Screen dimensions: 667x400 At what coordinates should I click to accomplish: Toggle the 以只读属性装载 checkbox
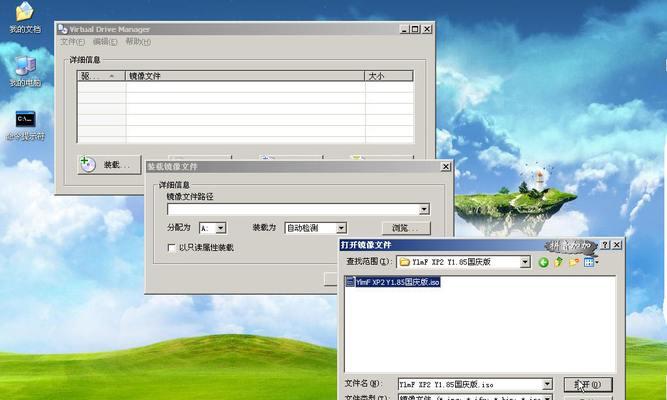coord(171,248)
